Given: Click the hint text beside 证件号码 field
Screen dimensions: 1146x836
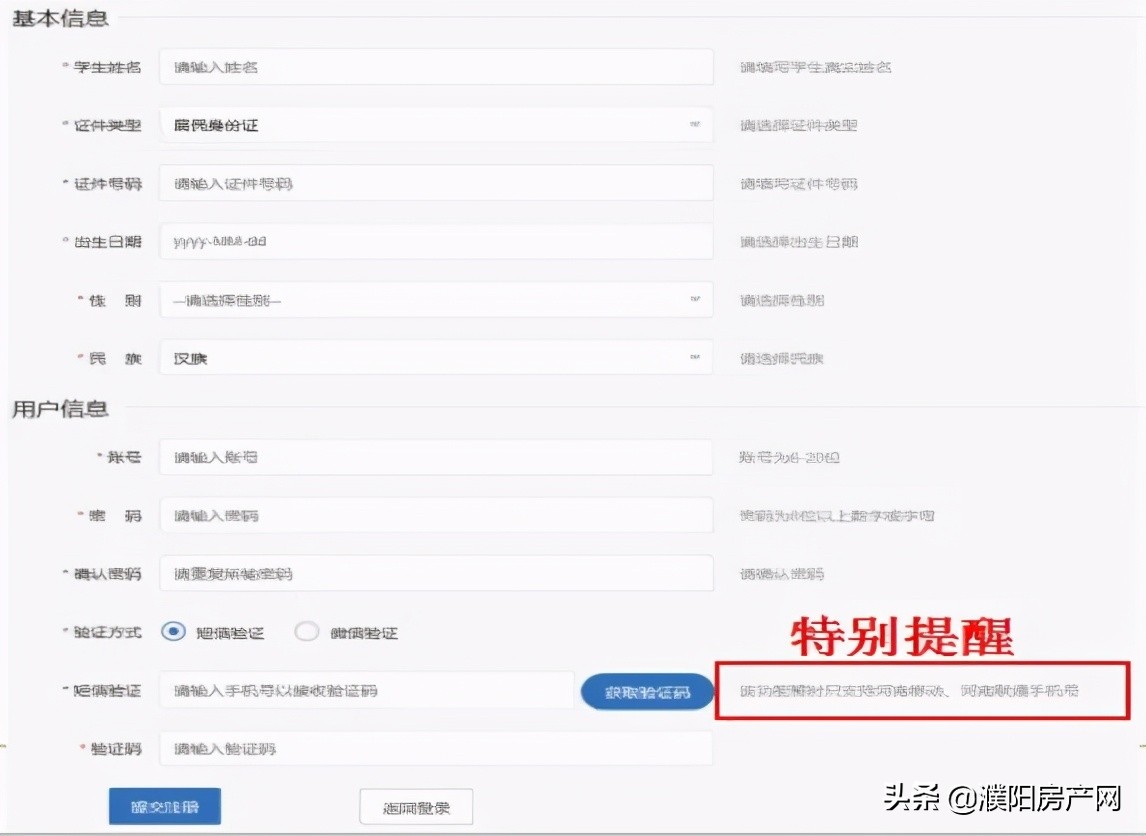Looking at the screenshot, I should click(798, 183).
